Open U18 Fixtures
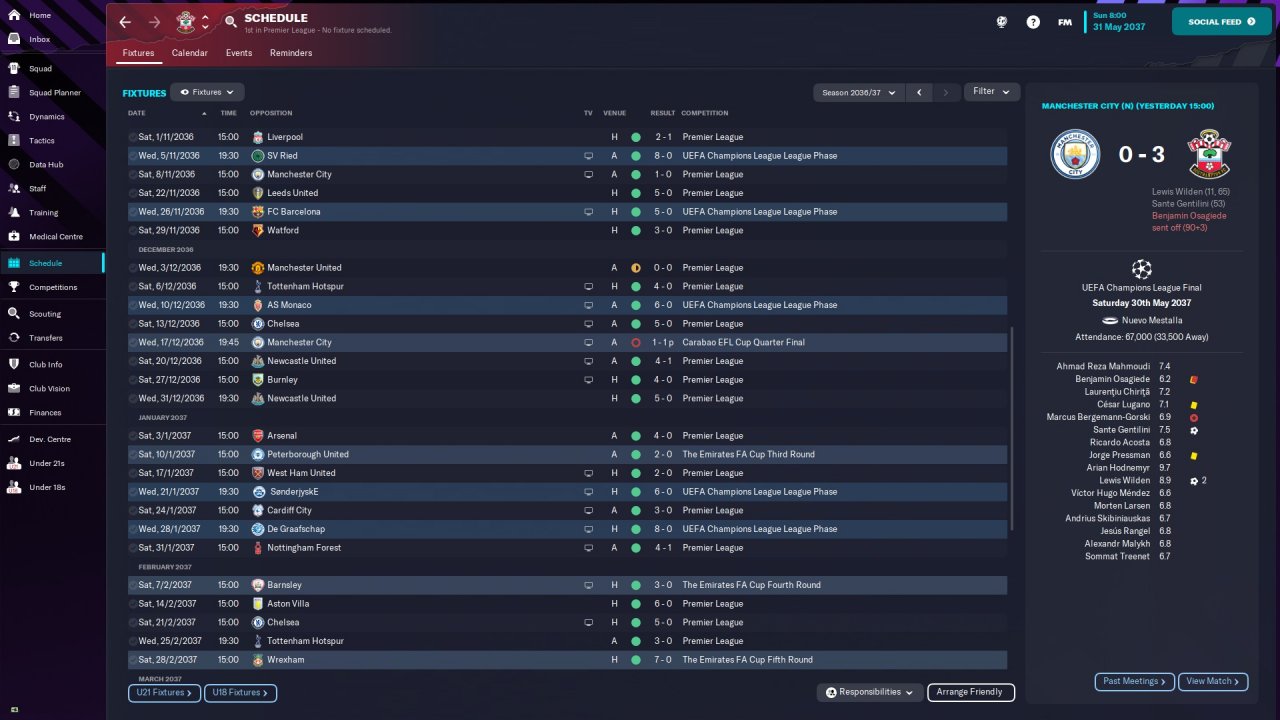 [x=240, y=692]
